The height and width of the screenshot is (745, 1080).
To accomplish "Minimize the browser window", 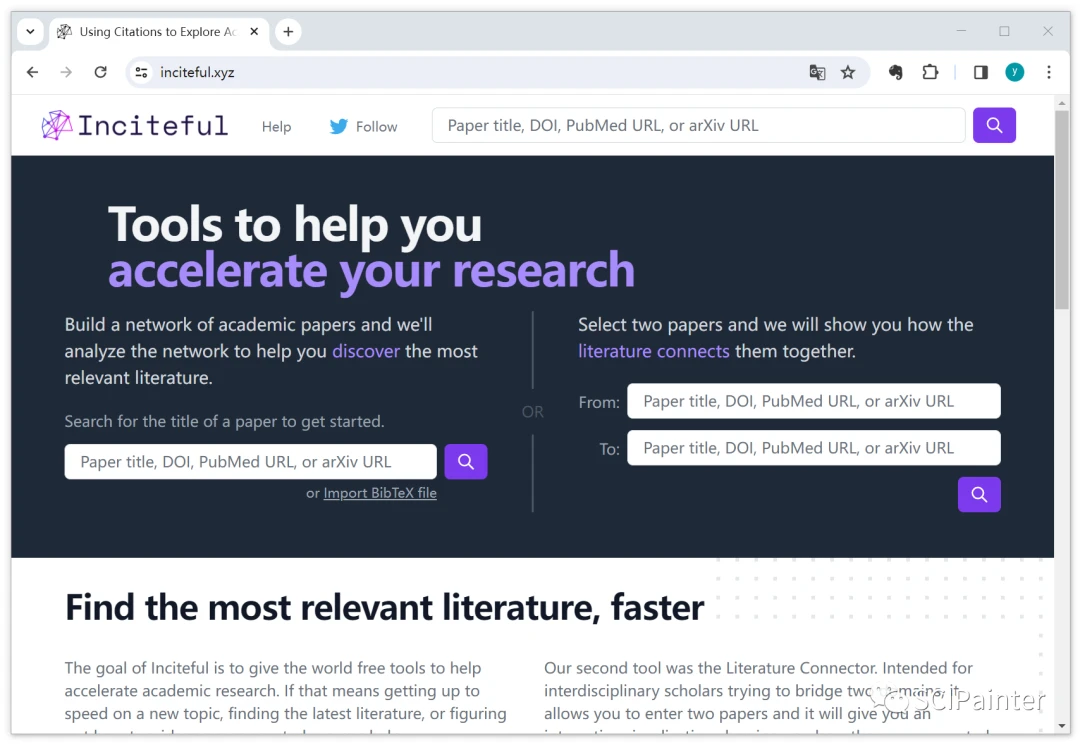I will click(962, 31).
